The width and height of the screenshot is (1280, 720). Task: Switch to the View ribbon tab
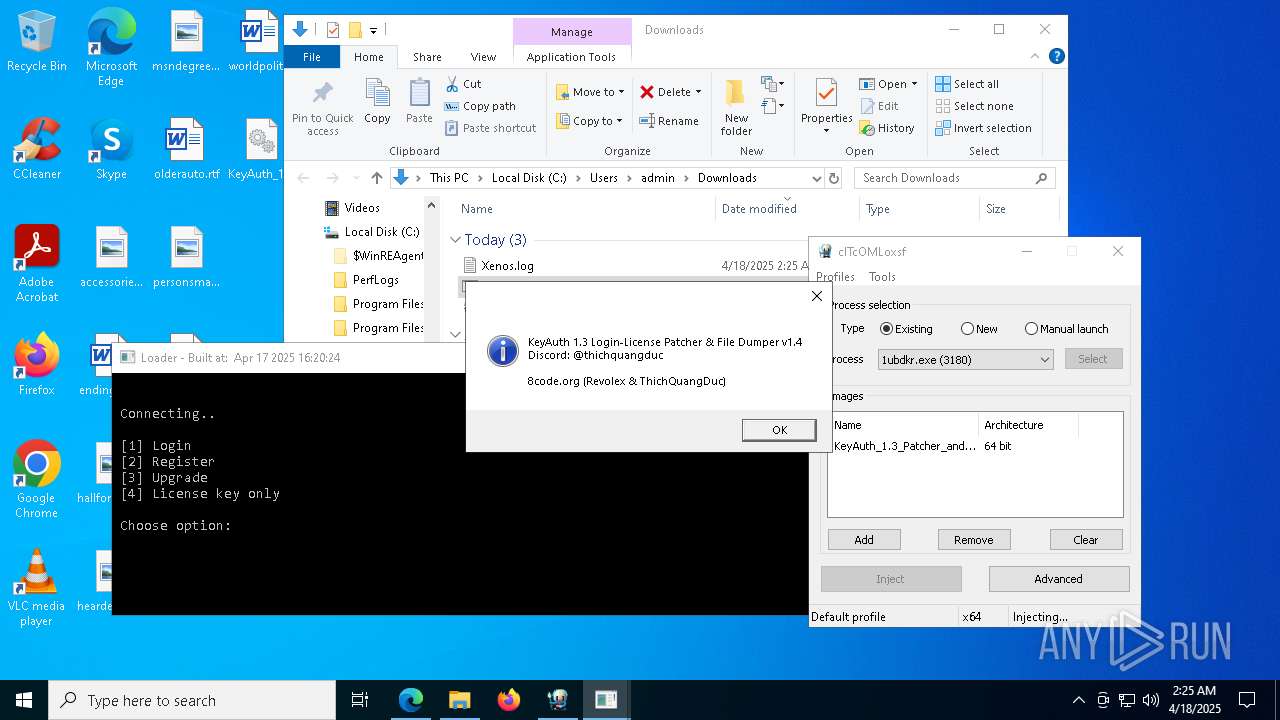(x=483, y=57)
